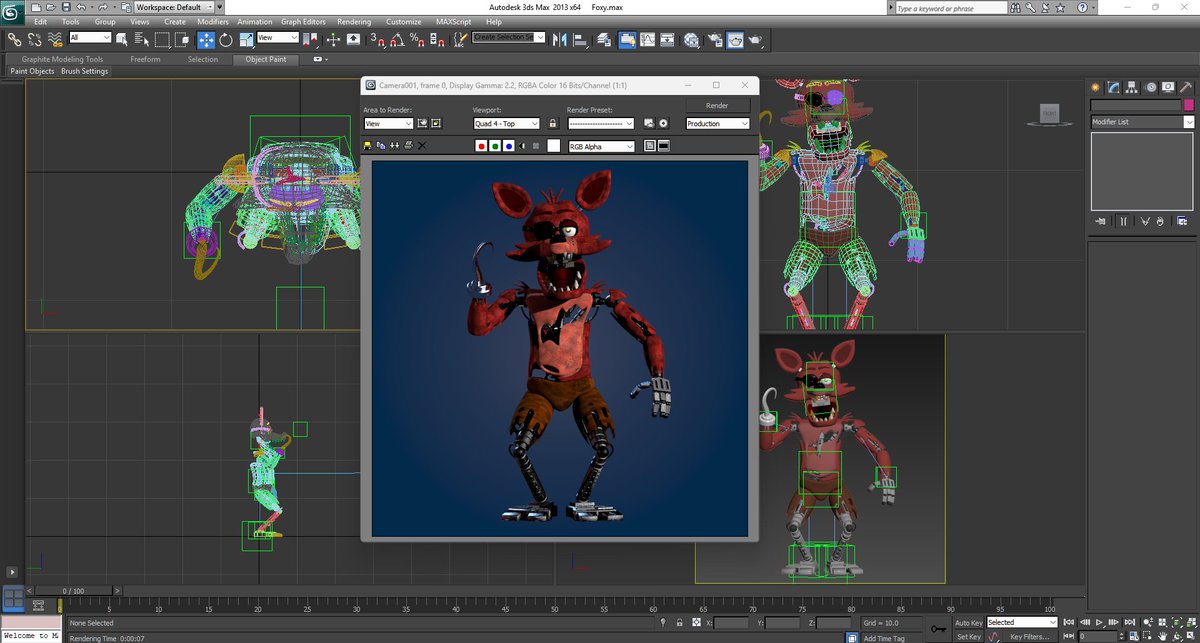Activate the Select and Rotate tool
Screen dimensions: 1200x643
click(x=226, y=39)
